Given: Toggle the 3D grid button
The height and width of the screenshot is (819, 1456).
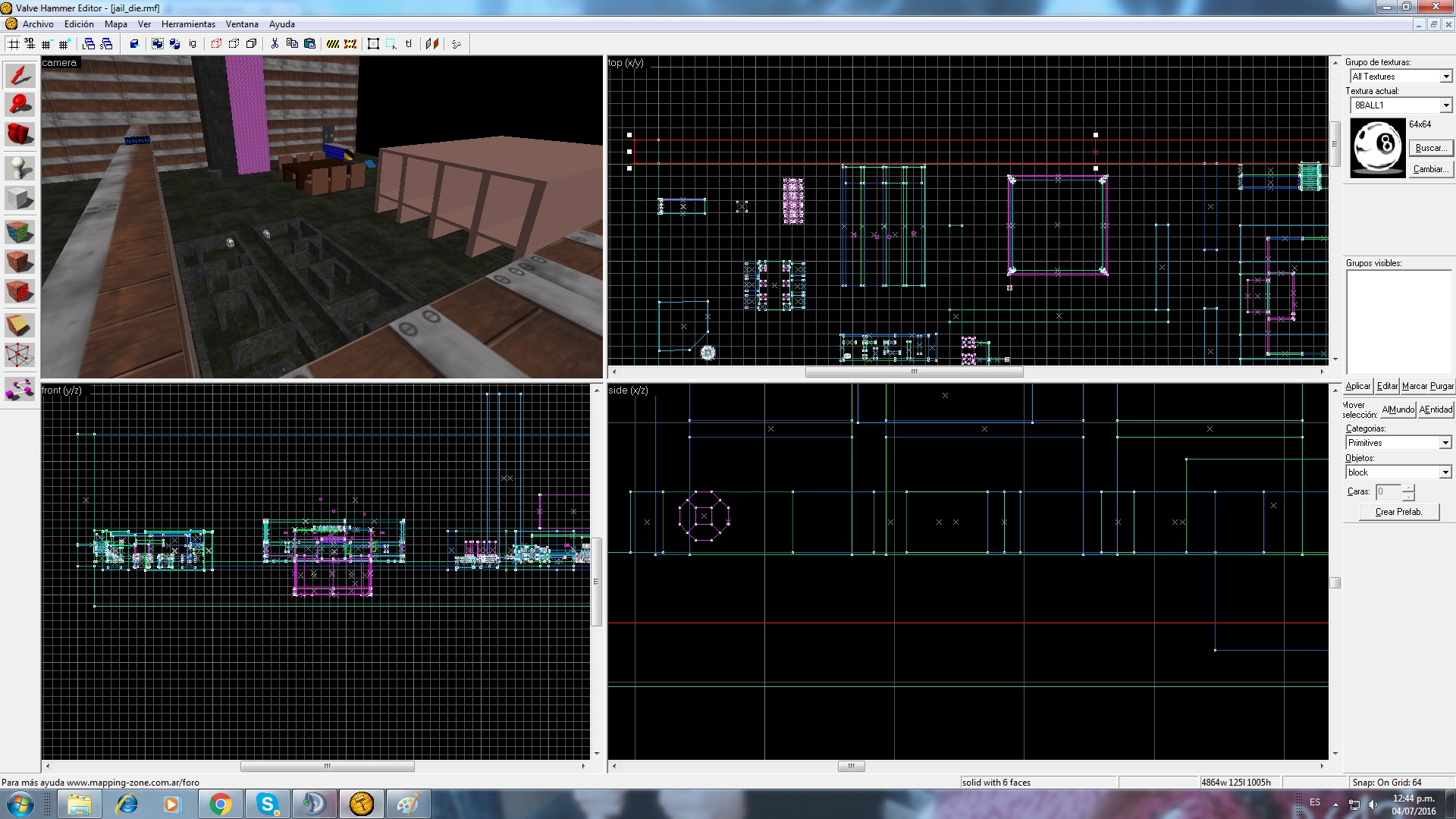Looking at the screenshot, I should coord(30,44).
